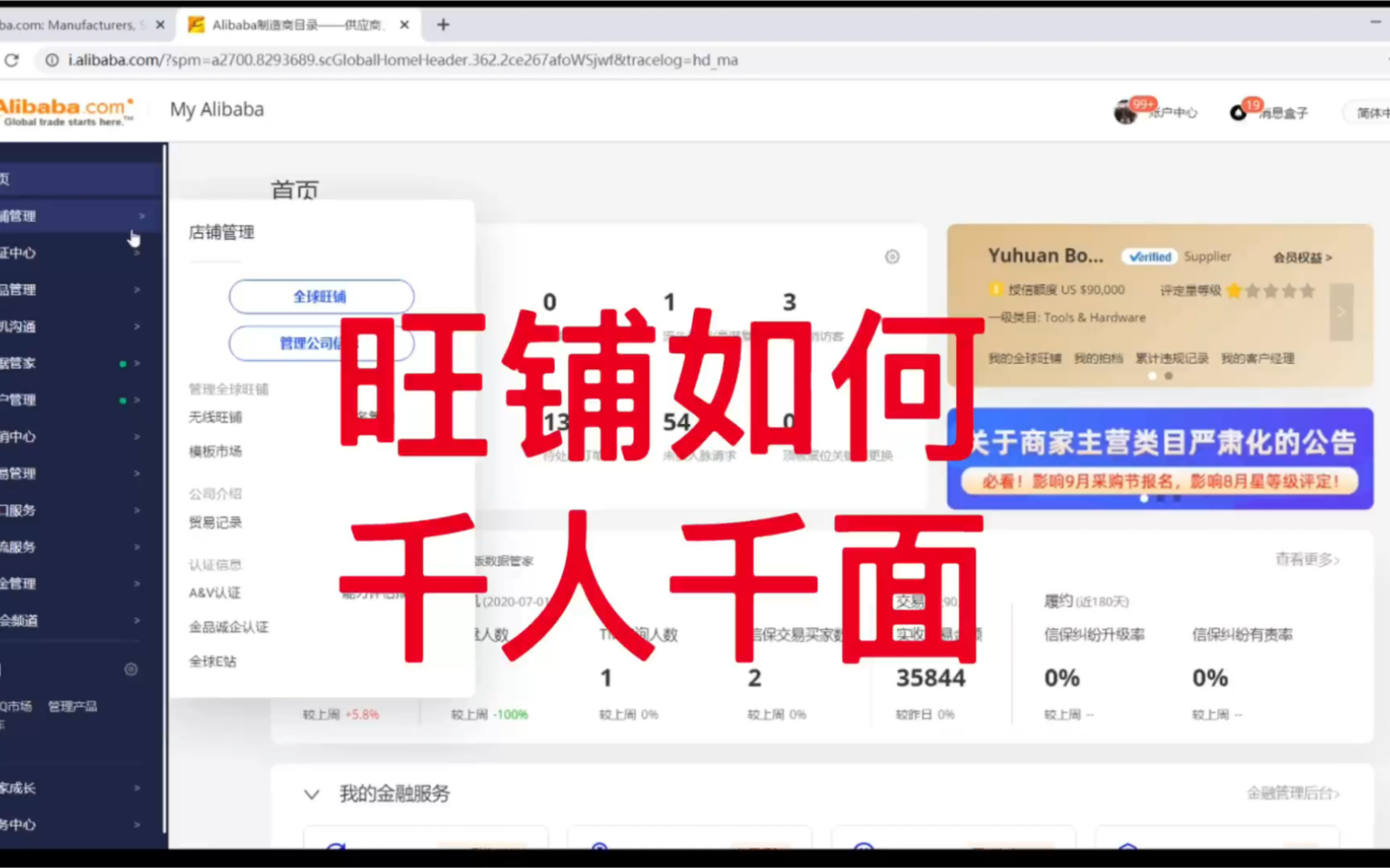Open sidebar row ending in 会频道
The width and height of the screenshot is (1390, 868).
tap(80, 620)
